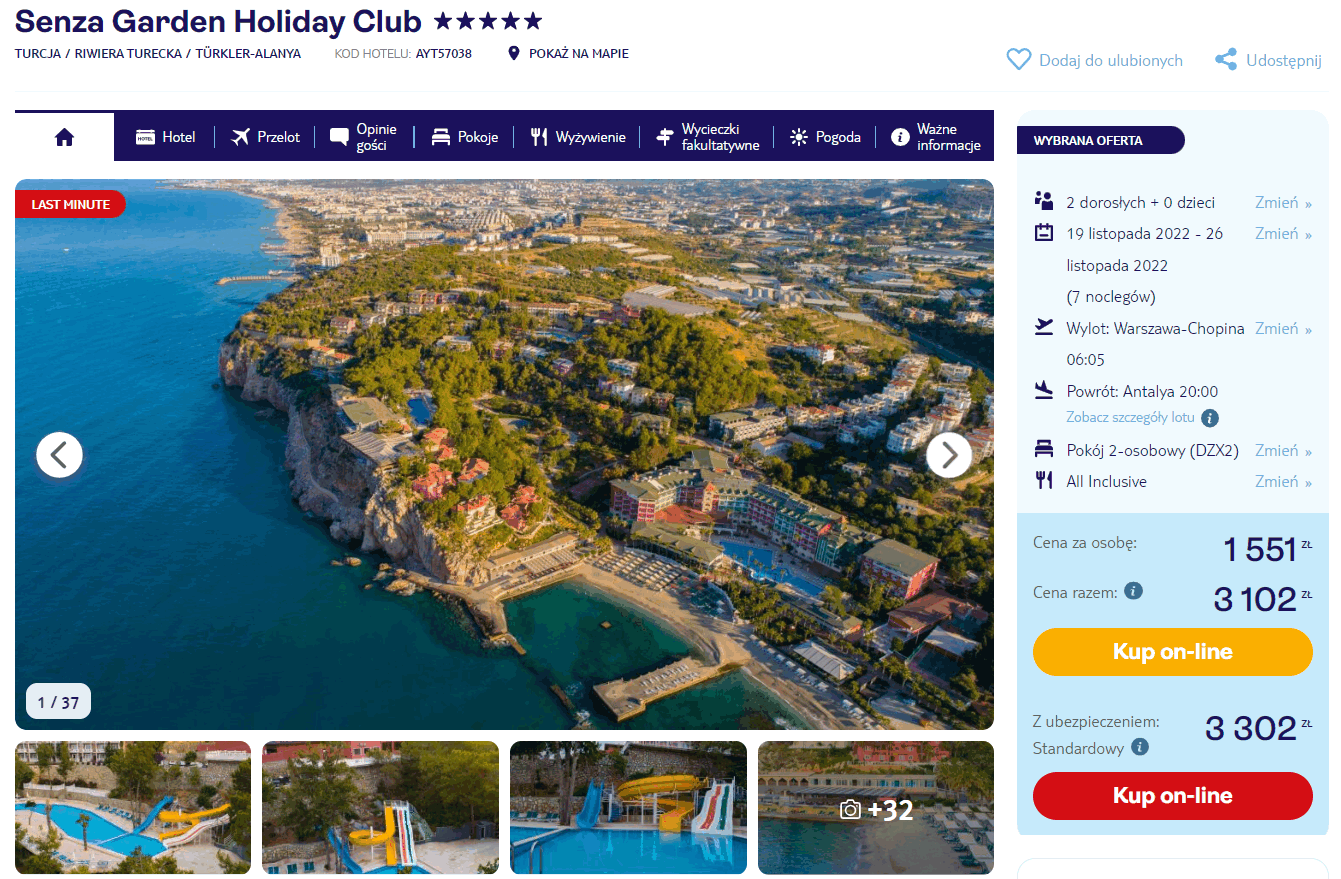Viewport: 1341px width, 879px height.
Task: Click the per-person price 1 551 zł
Action: (1267, 549)
